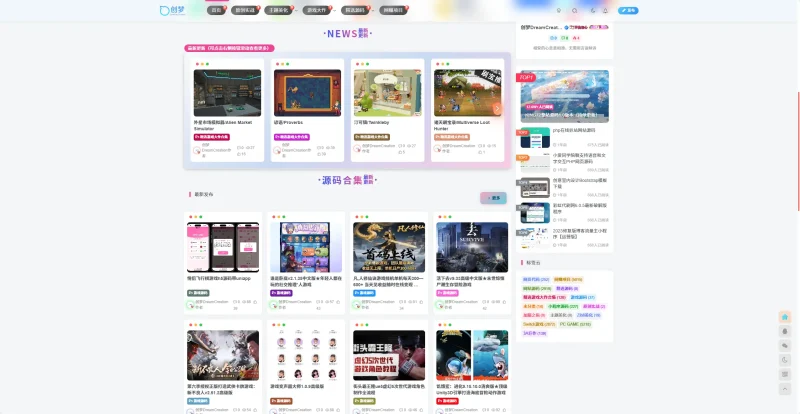Open the Alien Market Simulator thumbnail
Image resolution: width=800 pixels, height=414 pixels.
point(227,93)
